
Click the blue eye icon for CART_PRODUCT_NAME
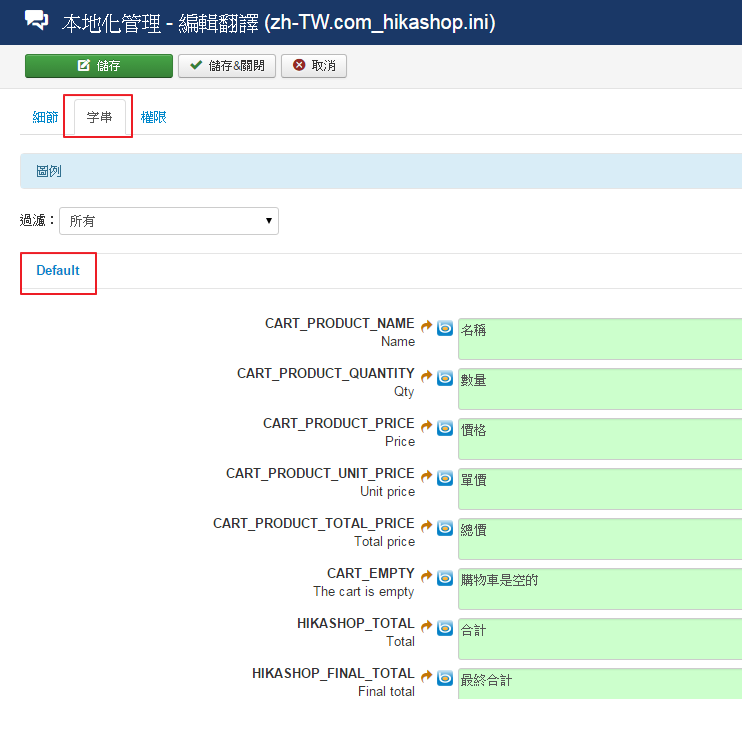[x=445, y=328]
